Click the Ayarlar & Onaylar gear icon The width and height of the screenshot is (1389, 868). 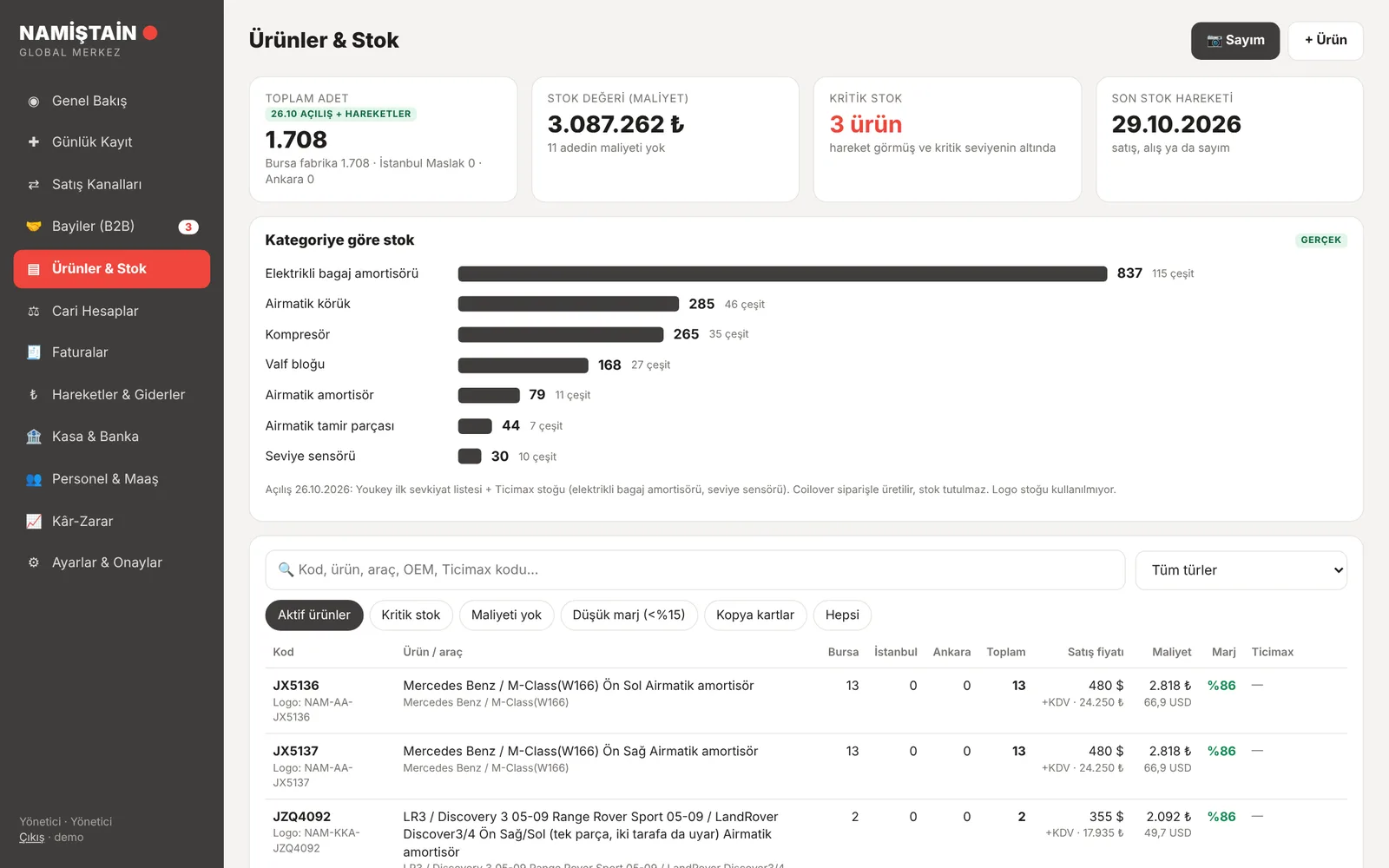pyautogui.click(x=34, y=562)
